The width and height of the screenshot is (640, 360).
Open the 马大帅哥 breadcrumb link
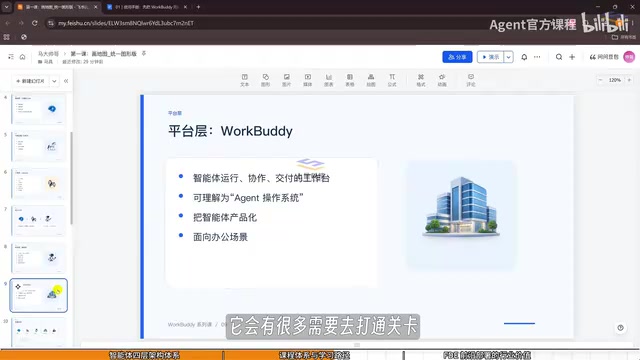tap(48, 54)
